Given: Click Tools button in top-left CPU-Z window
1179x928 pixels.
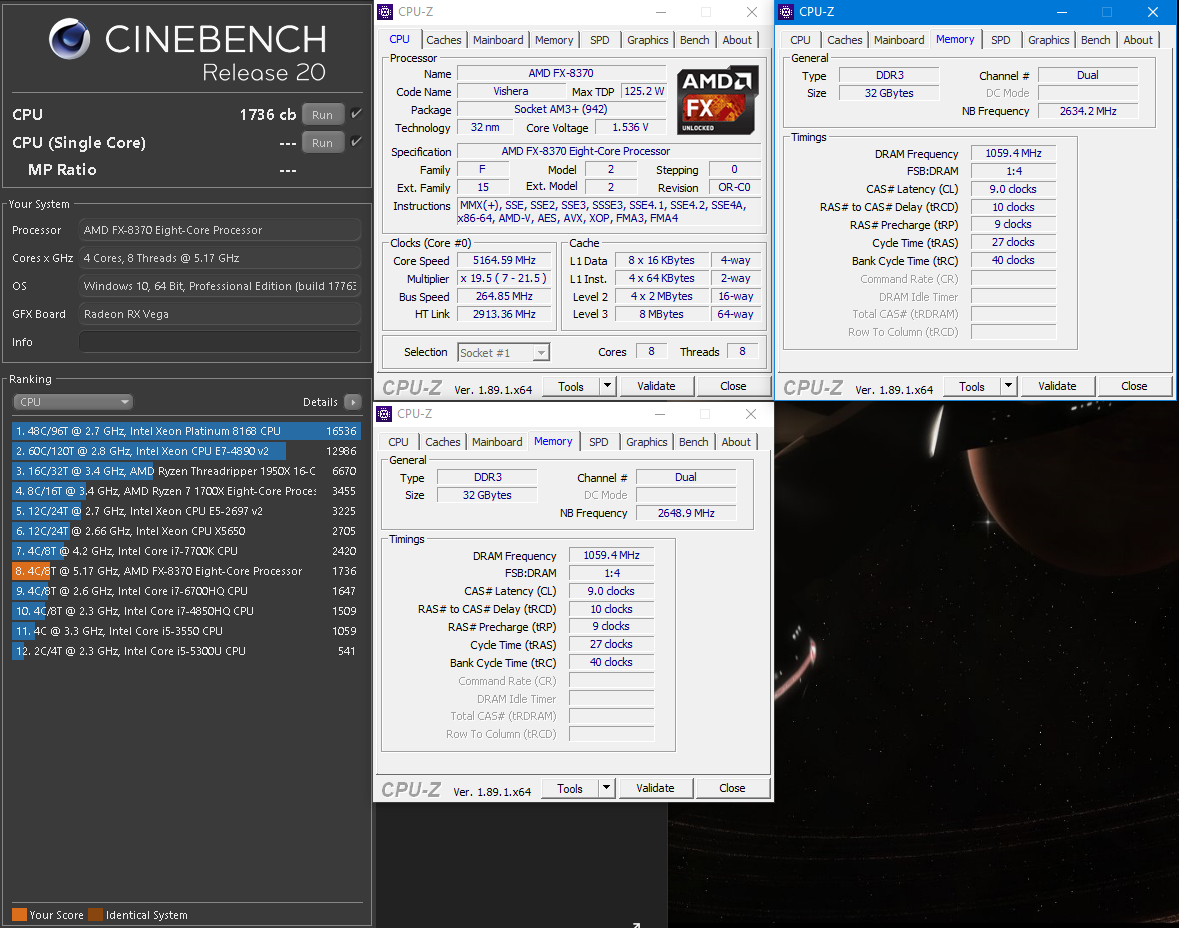Looking at the screenshot, I should click(x=571, y=387).
